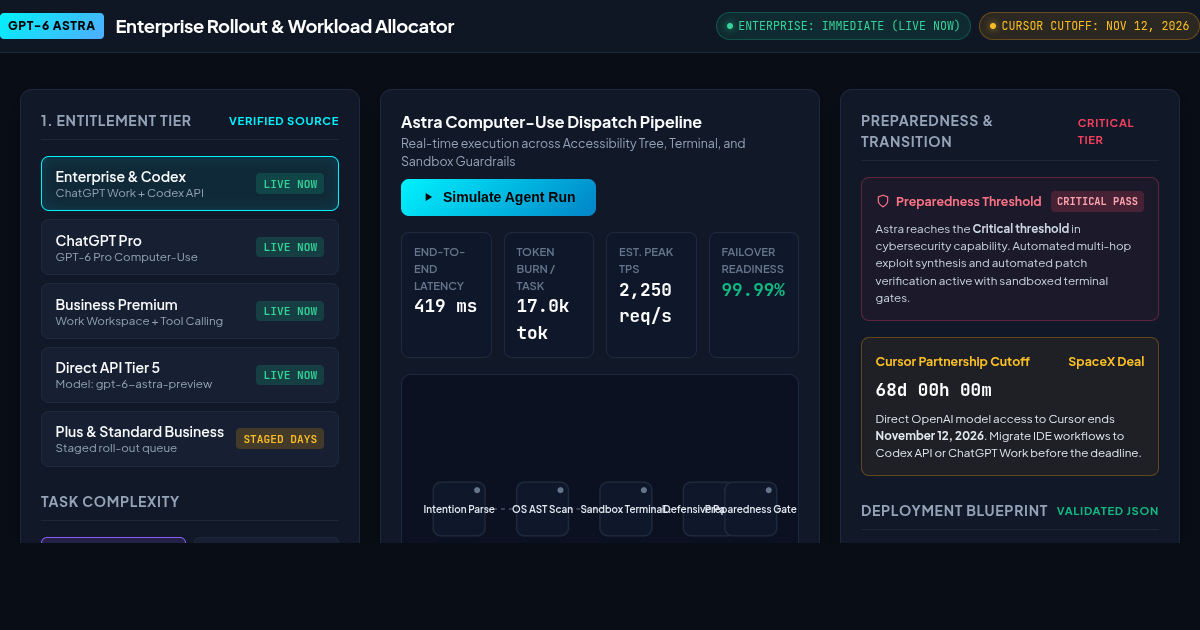The width and height of the screenshot is (1200, 630).
Task: Click the Preparedness Gate pipeline node
Action: pyautogui.click(x=751, y=509)
